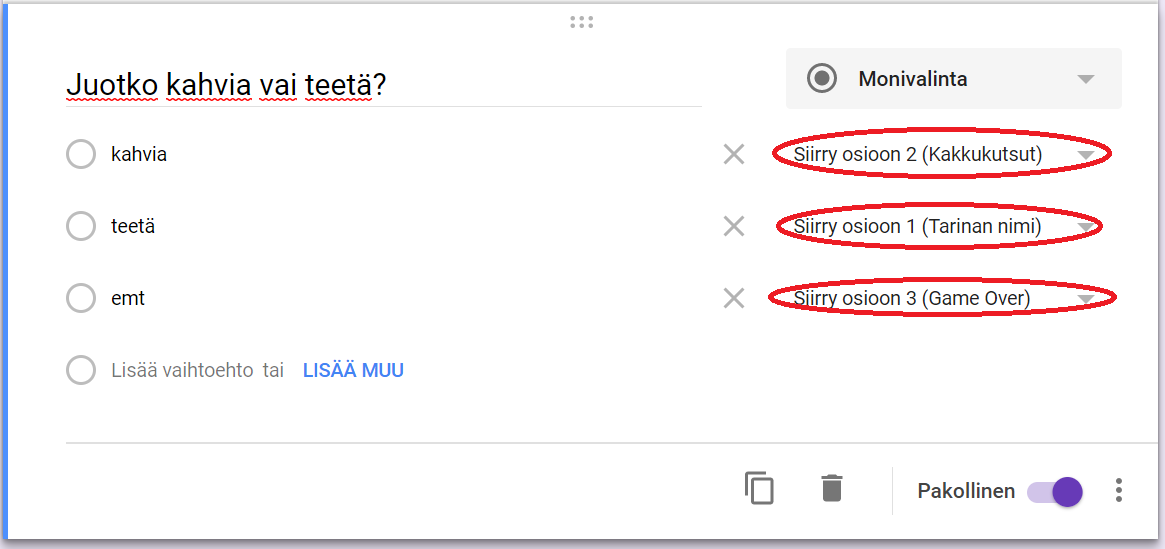Click the trash icon to delete question
Viewport: 1165px width, 549px height.
tap(831, 489)
